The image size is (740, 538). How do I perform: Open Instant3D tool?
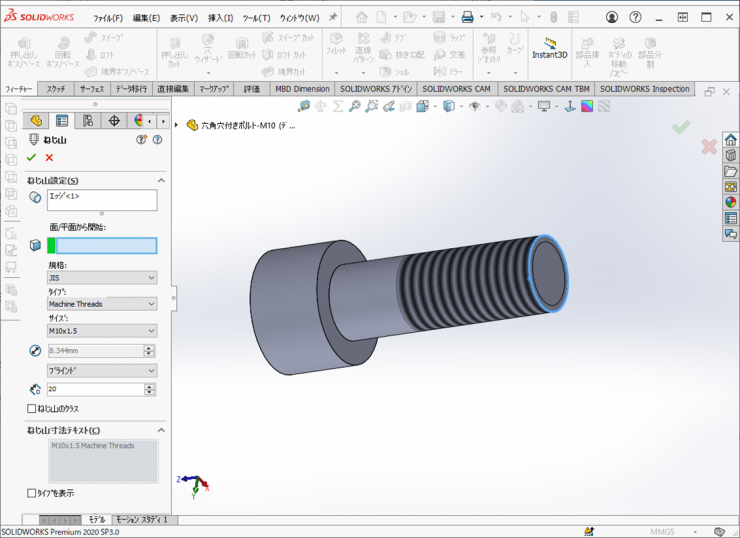(549, 48)
